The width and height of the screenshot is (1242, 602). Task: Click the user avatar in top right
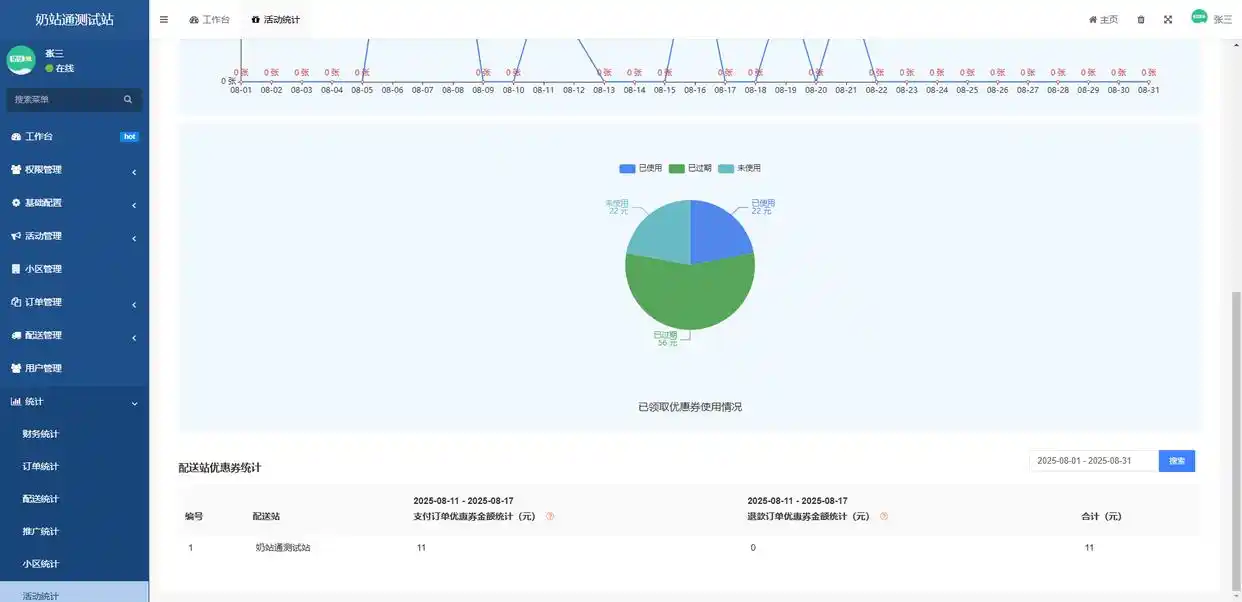click(x=1199, y=17)
